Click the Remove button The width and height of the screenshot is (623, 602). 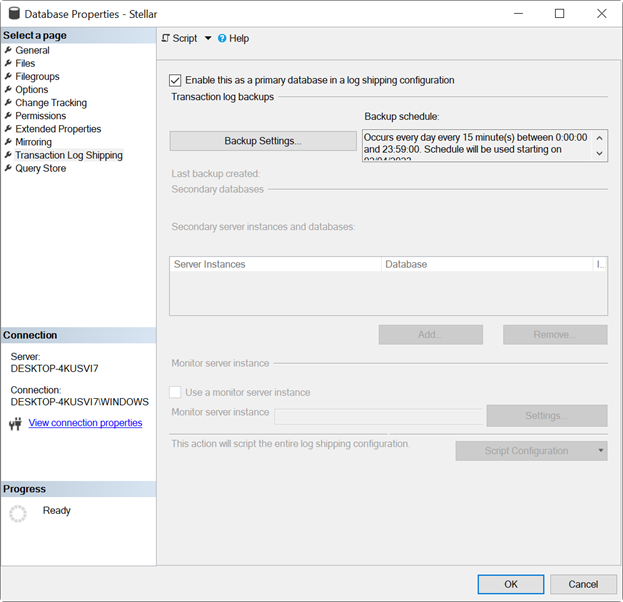(555, 335)
